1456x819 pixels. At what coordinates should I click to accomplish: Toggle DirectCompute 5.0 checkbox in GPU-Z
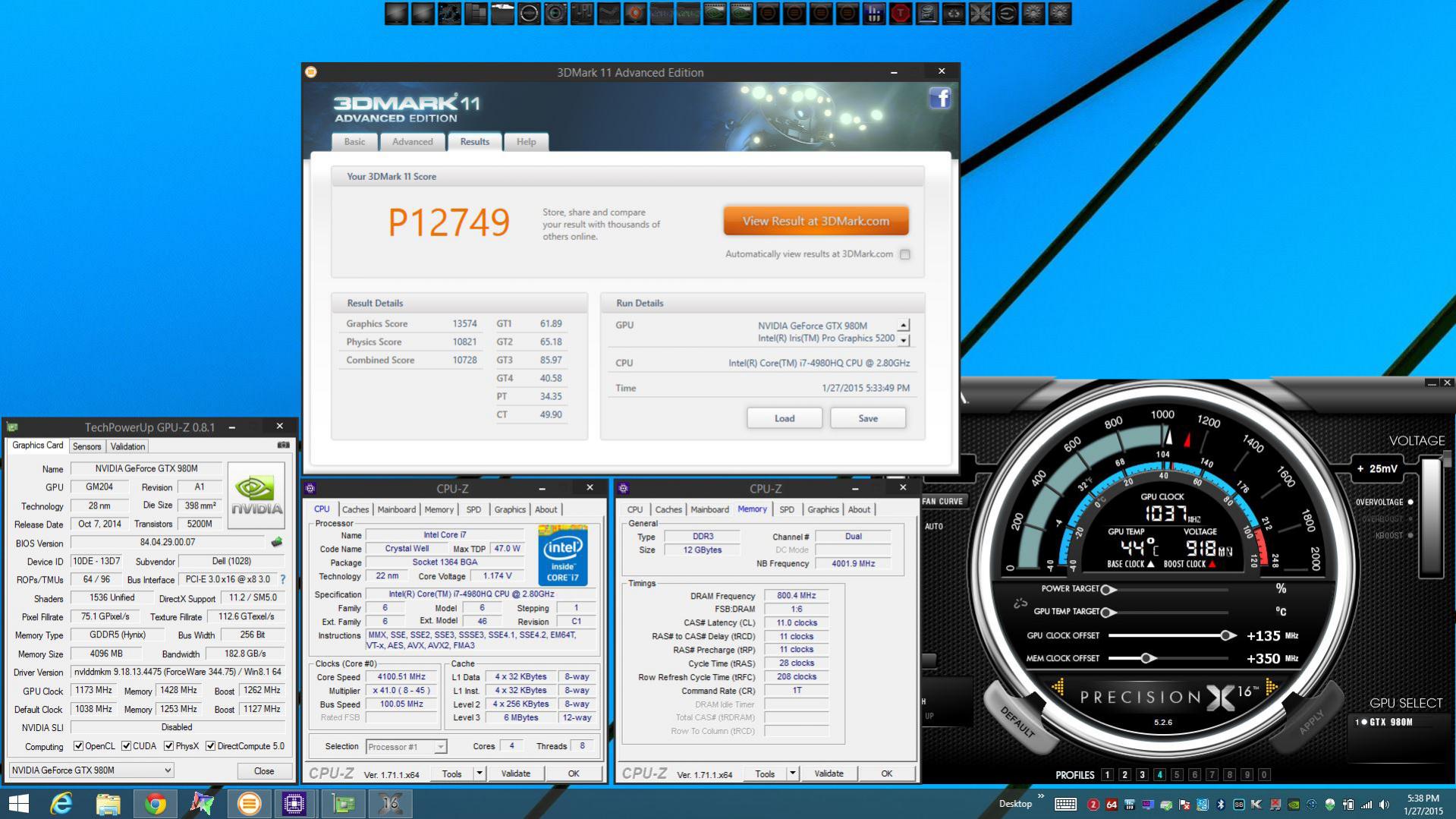tap(210, 746)
